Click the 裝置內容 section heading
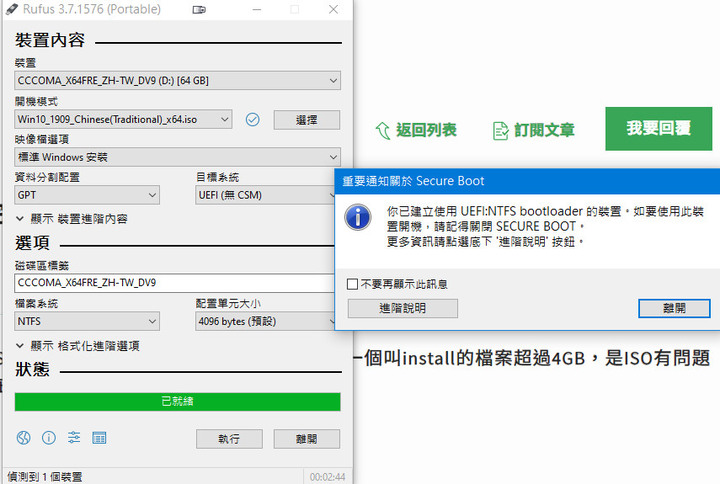Screen dimensions: 720x484 [x=50, y=40]
